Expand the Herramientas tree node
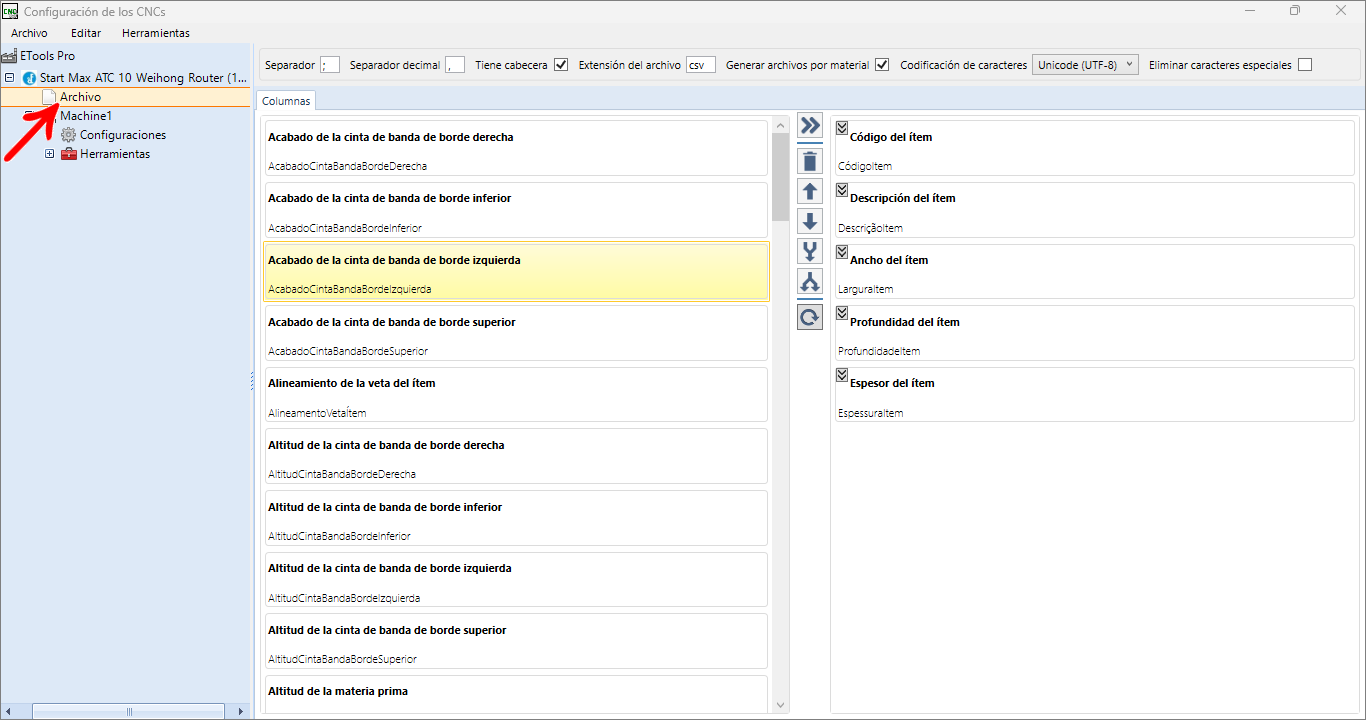The height and width of the screenshot is (720, 1366). tap(49, 154)
